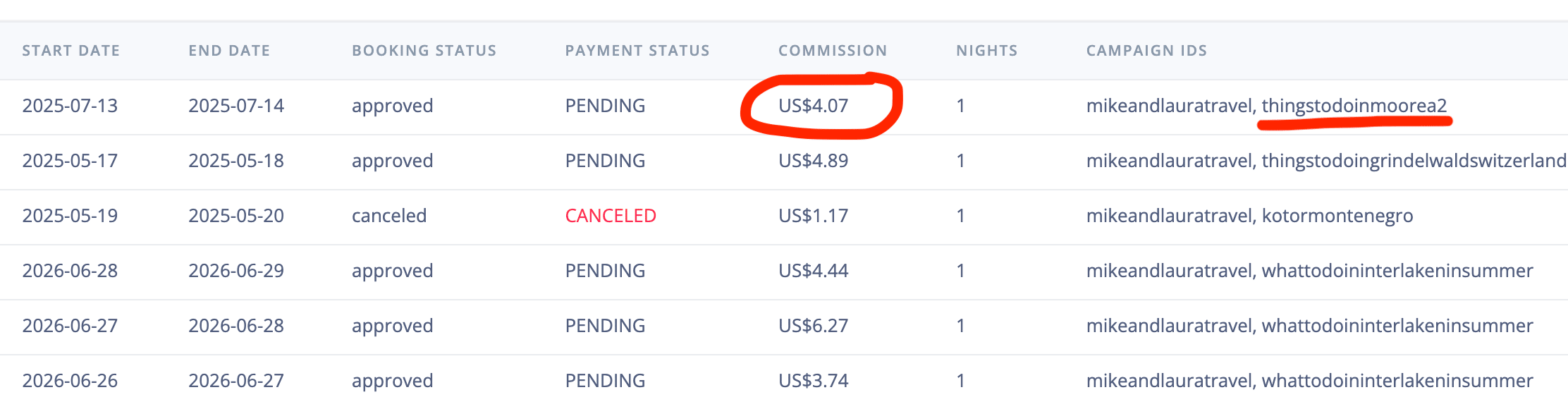Click the END DATE column header
Screen dimensions: 1568x409
[229, 51]
